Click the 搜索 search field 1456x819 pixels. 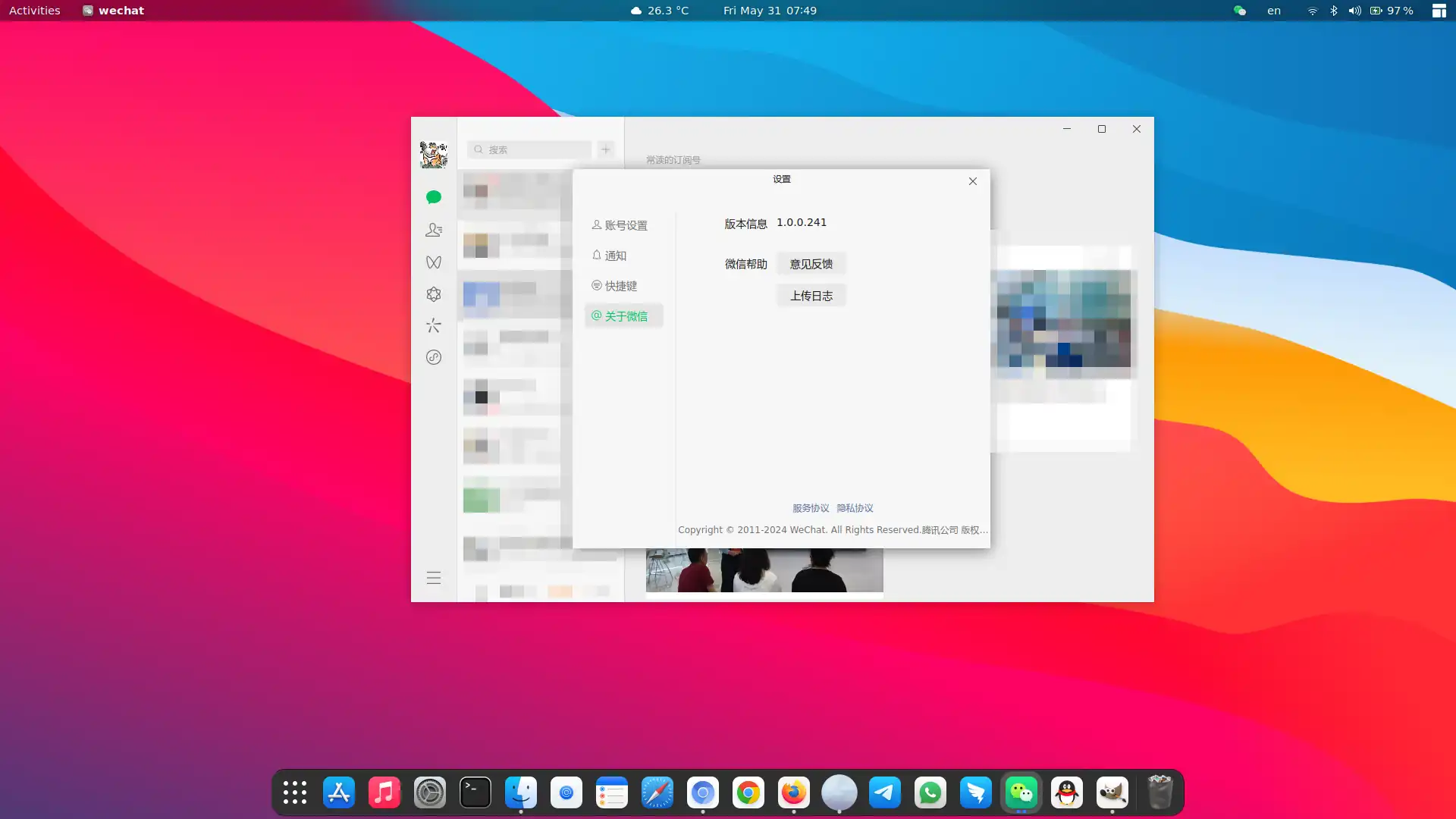[x=531, y=149]
